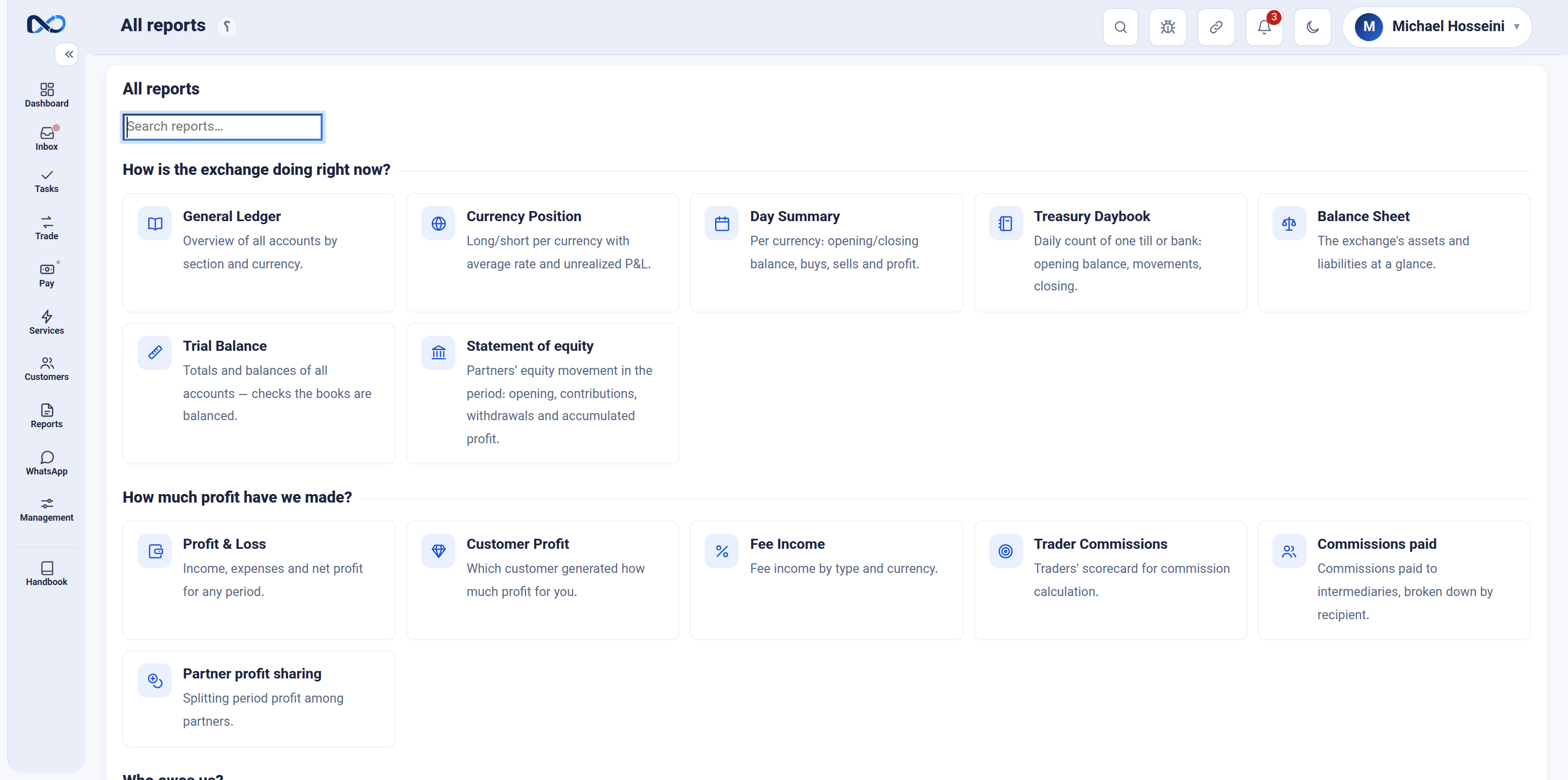The image size is (1568, 780).
Task: Open the Fee Income report
Action: pyautogui.click(x=826, y=580)
